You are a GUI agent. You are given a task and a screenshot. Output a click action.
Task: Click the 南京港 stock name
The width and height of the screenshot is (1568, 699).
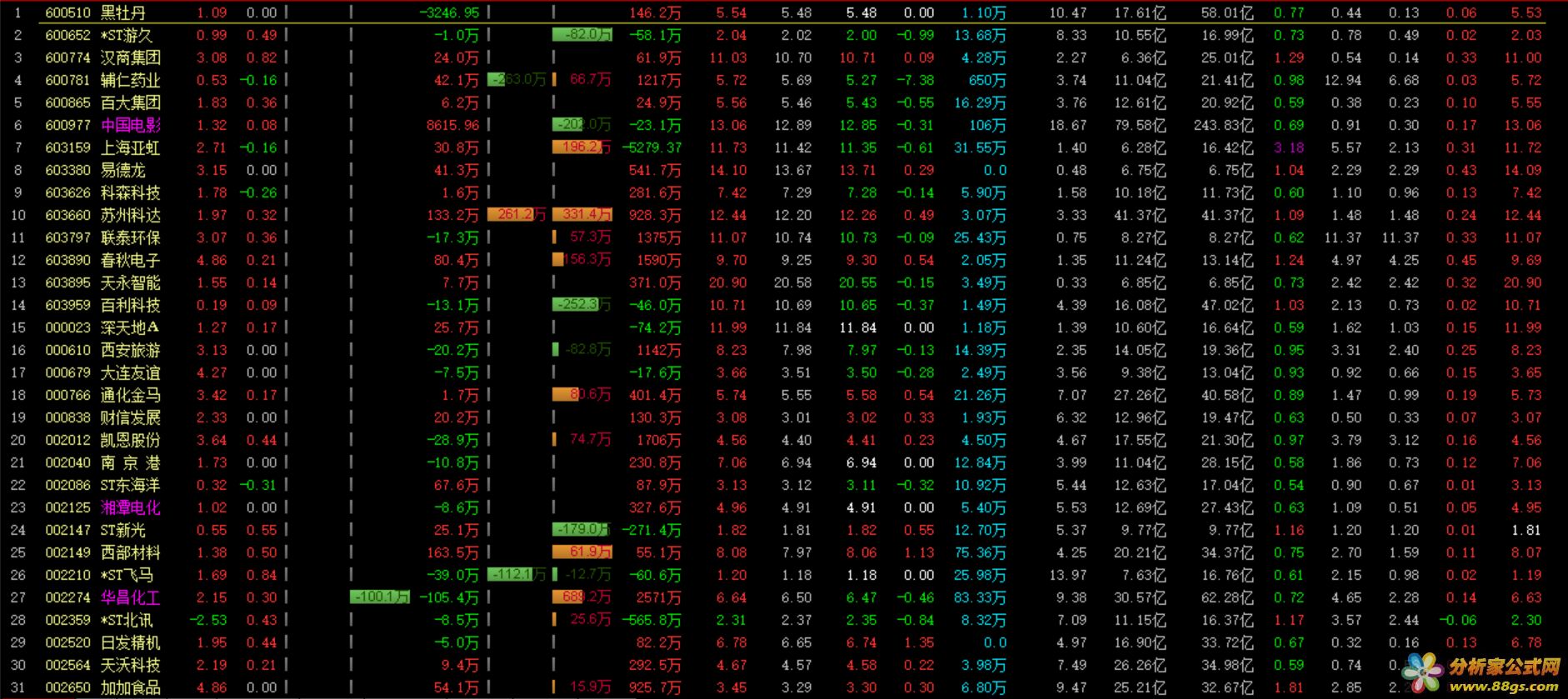(130, 462)
